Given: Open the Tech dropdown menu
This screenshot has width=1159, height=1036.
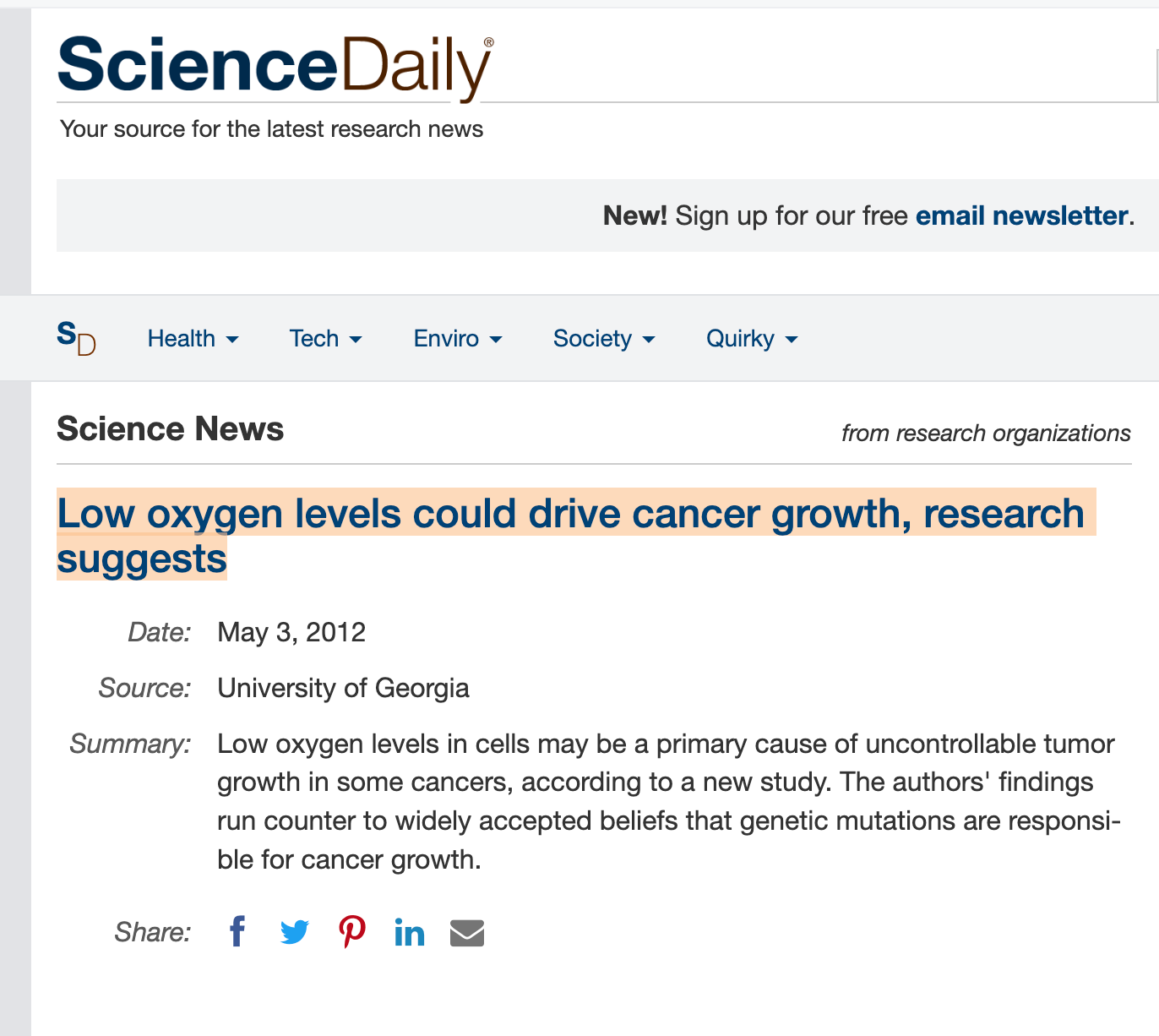Looking at the screenshot, I should click(x=326, y=339).
